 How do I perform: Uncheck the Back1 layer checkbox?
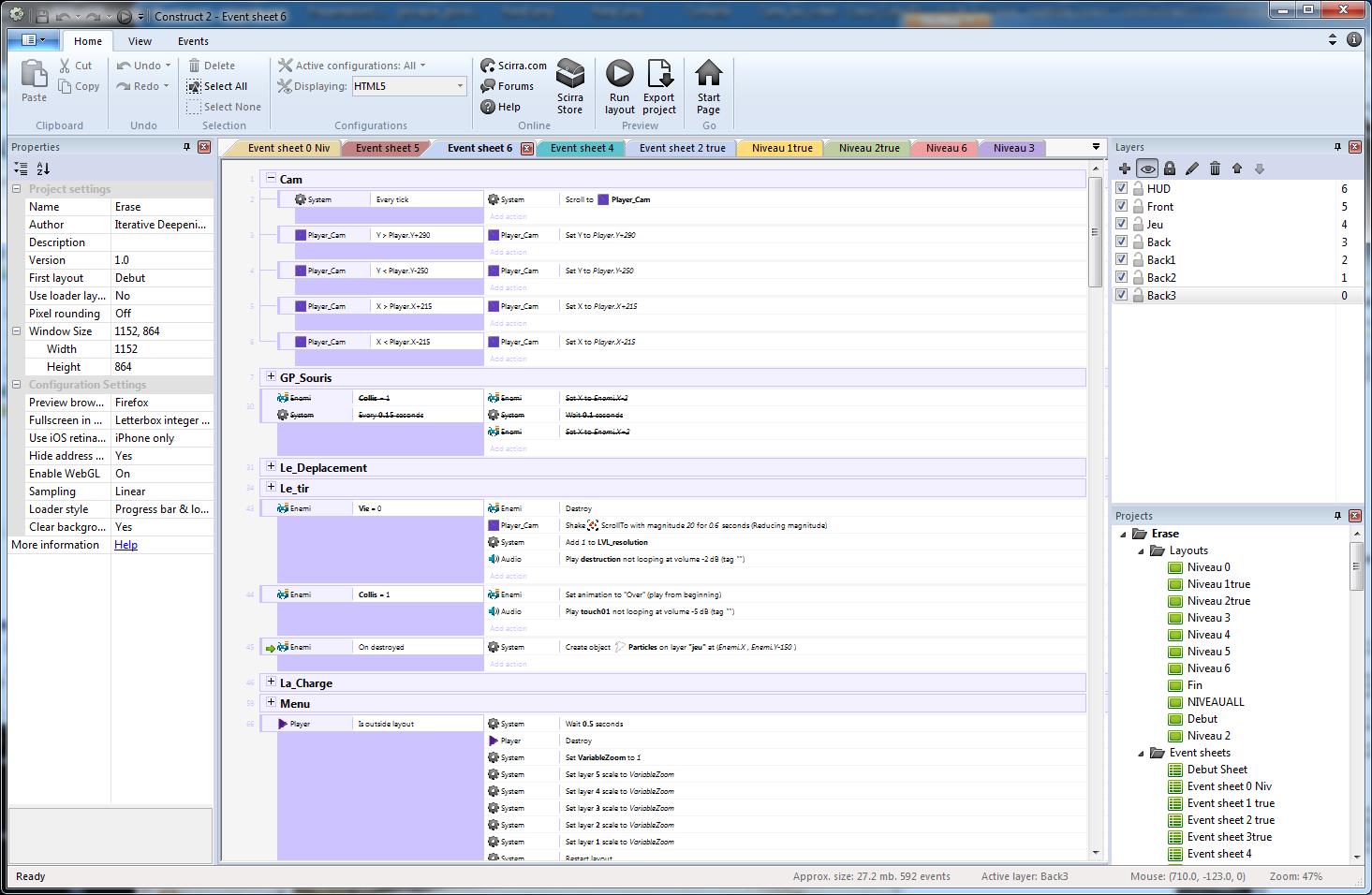(x=1122, y=259)
